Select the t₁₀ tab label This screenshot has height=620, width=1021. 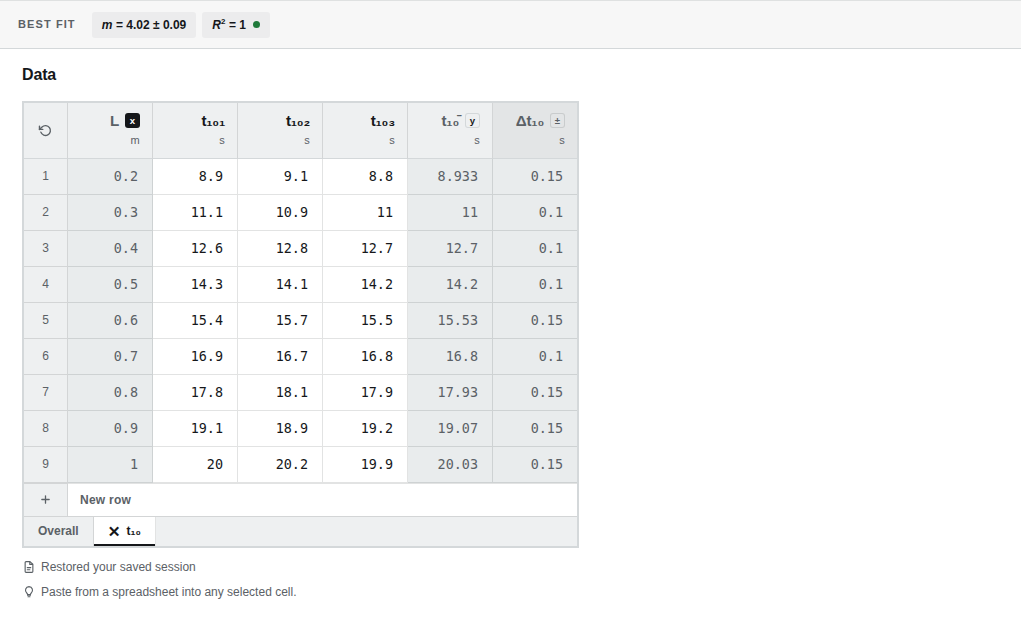pos(133,531)
